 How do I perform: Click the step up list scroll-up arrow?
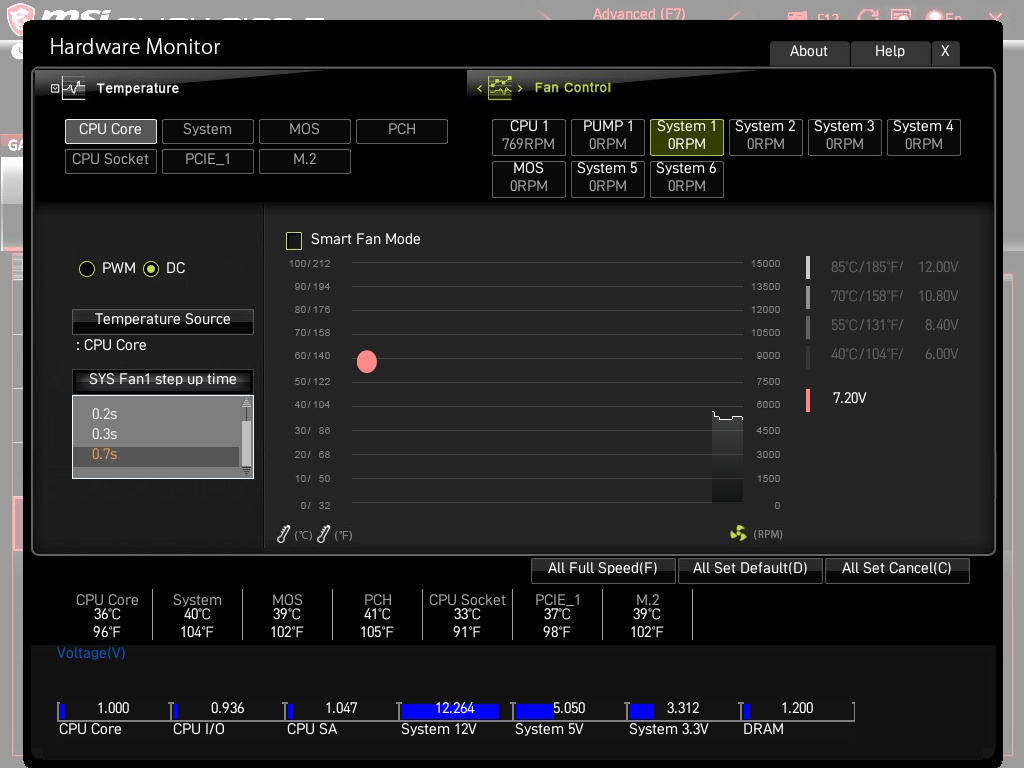tap(246, 402)
